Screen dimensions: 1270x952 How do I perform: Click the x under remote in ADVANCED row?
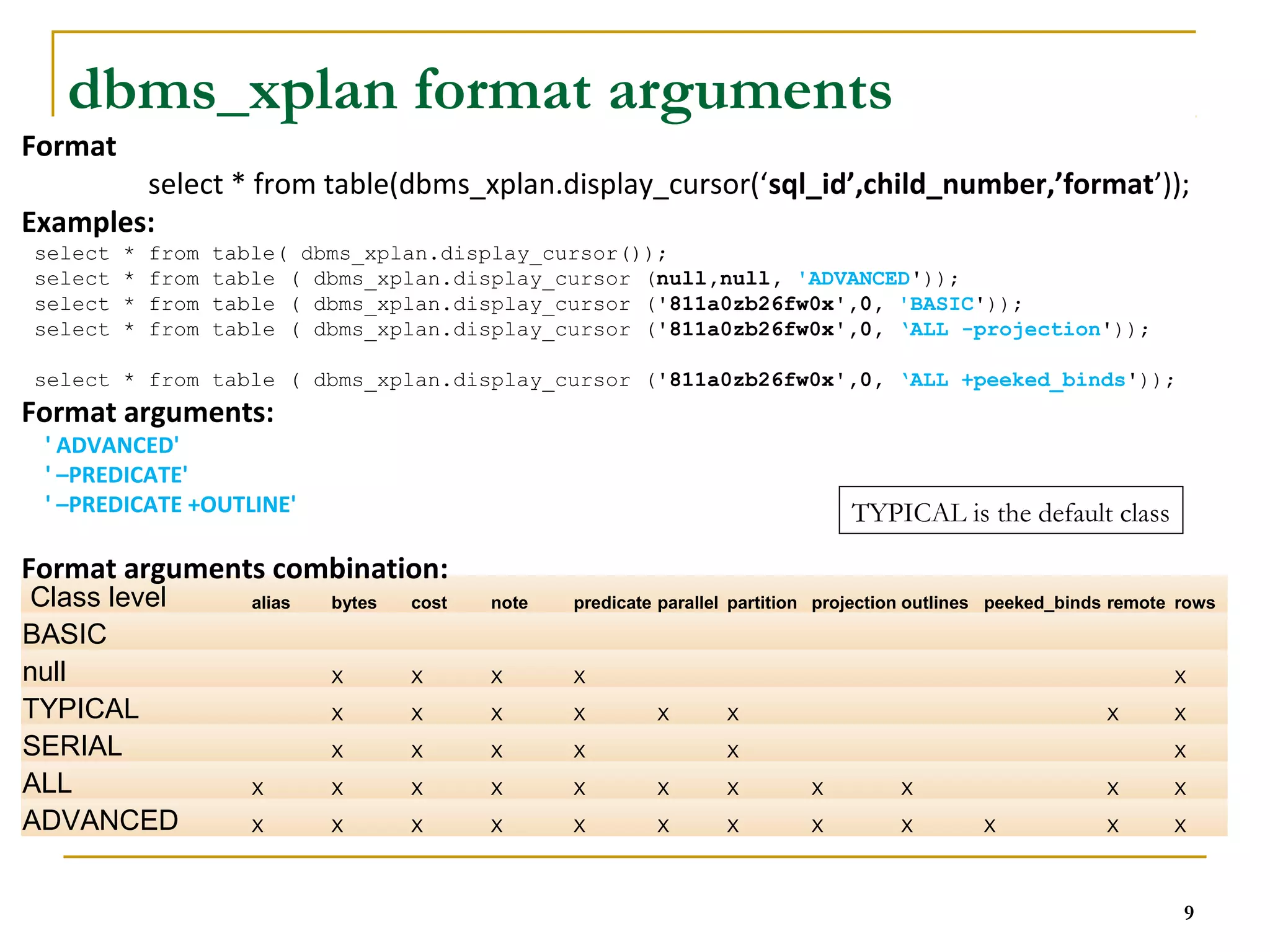pos(1113,826)
